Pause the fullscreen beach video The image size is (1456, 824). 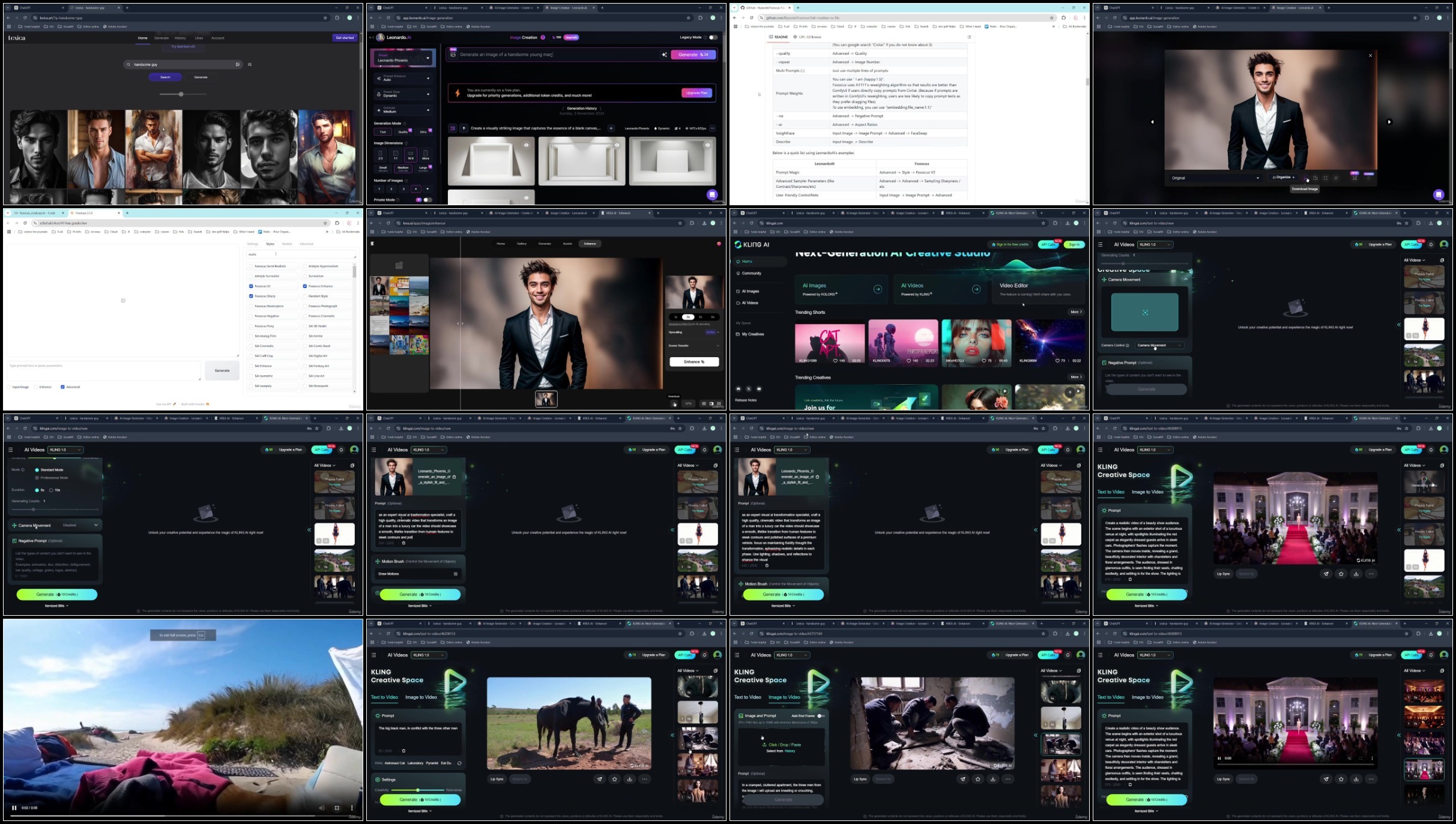pyautogui.click(x=14, y=808)
